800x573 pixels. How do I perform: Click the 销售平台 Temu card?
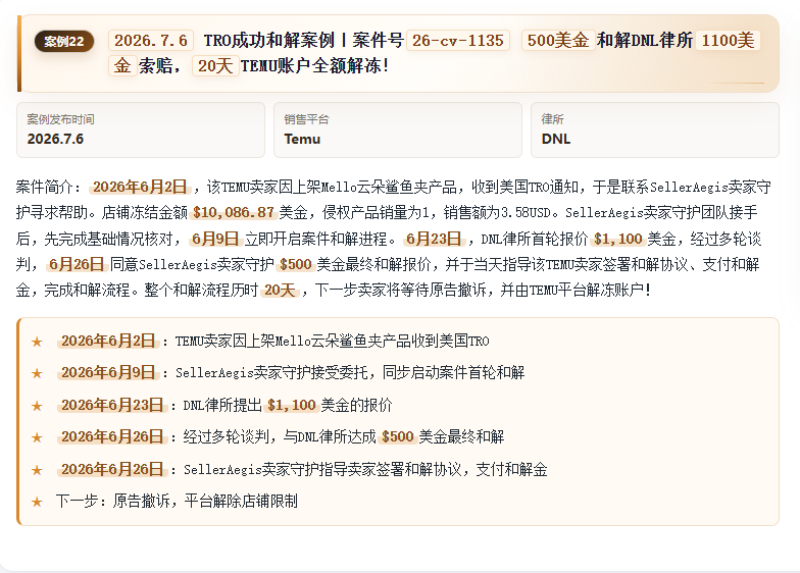397,130
